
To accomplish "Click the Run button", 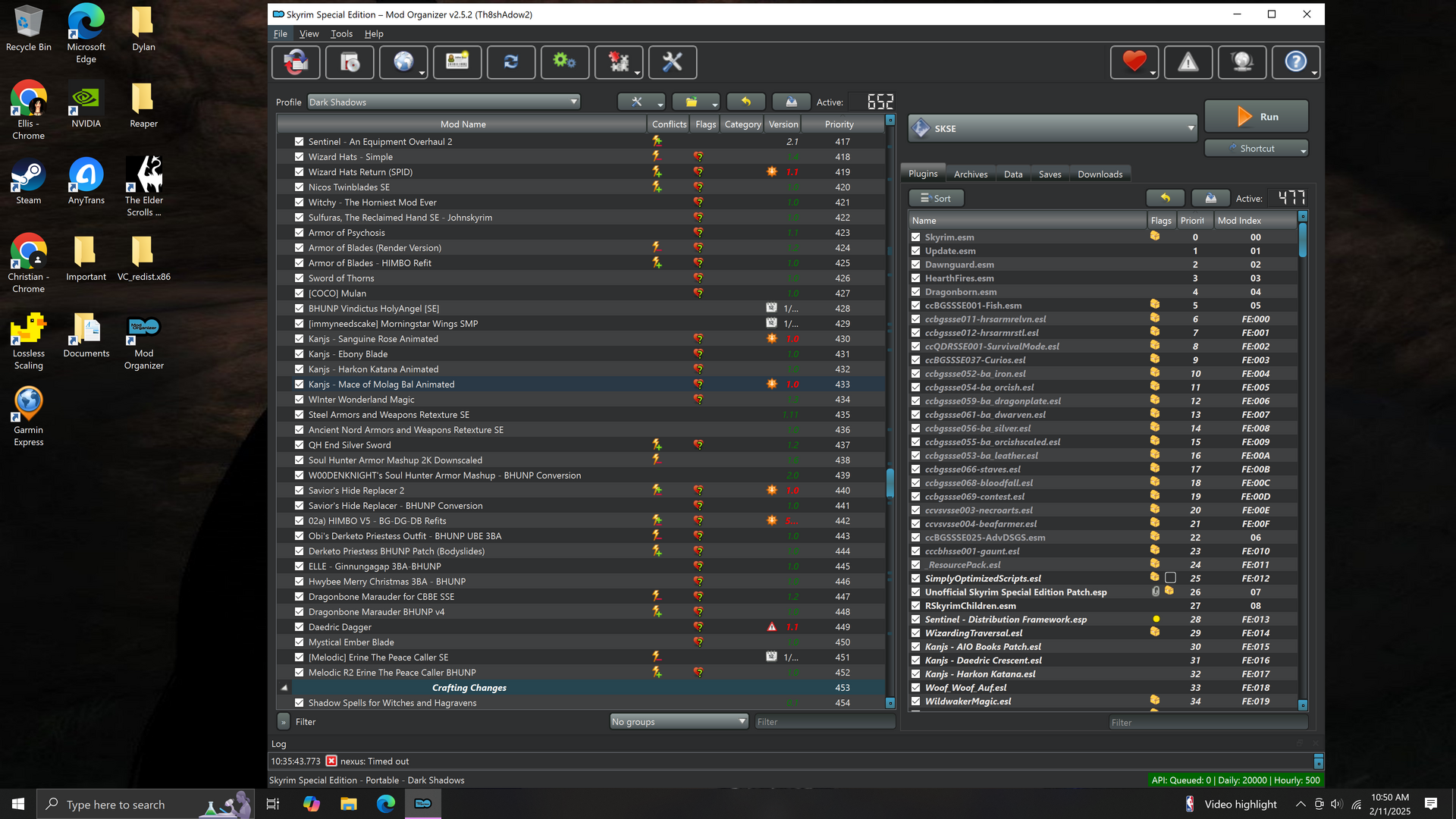I will coord(1257,117).
